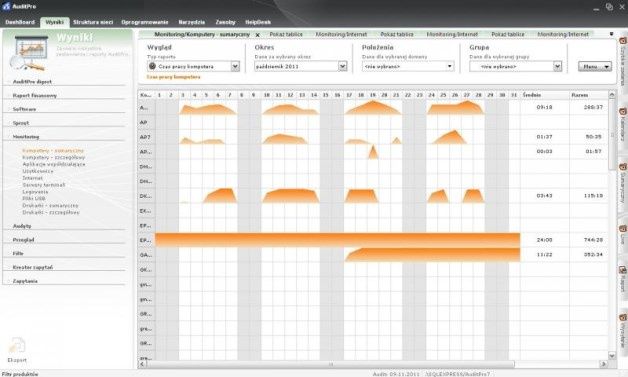This screenshot has height=377, width=628.
Task: Open the Okres dropdown showing październik 2011
Action: [342, 66]
